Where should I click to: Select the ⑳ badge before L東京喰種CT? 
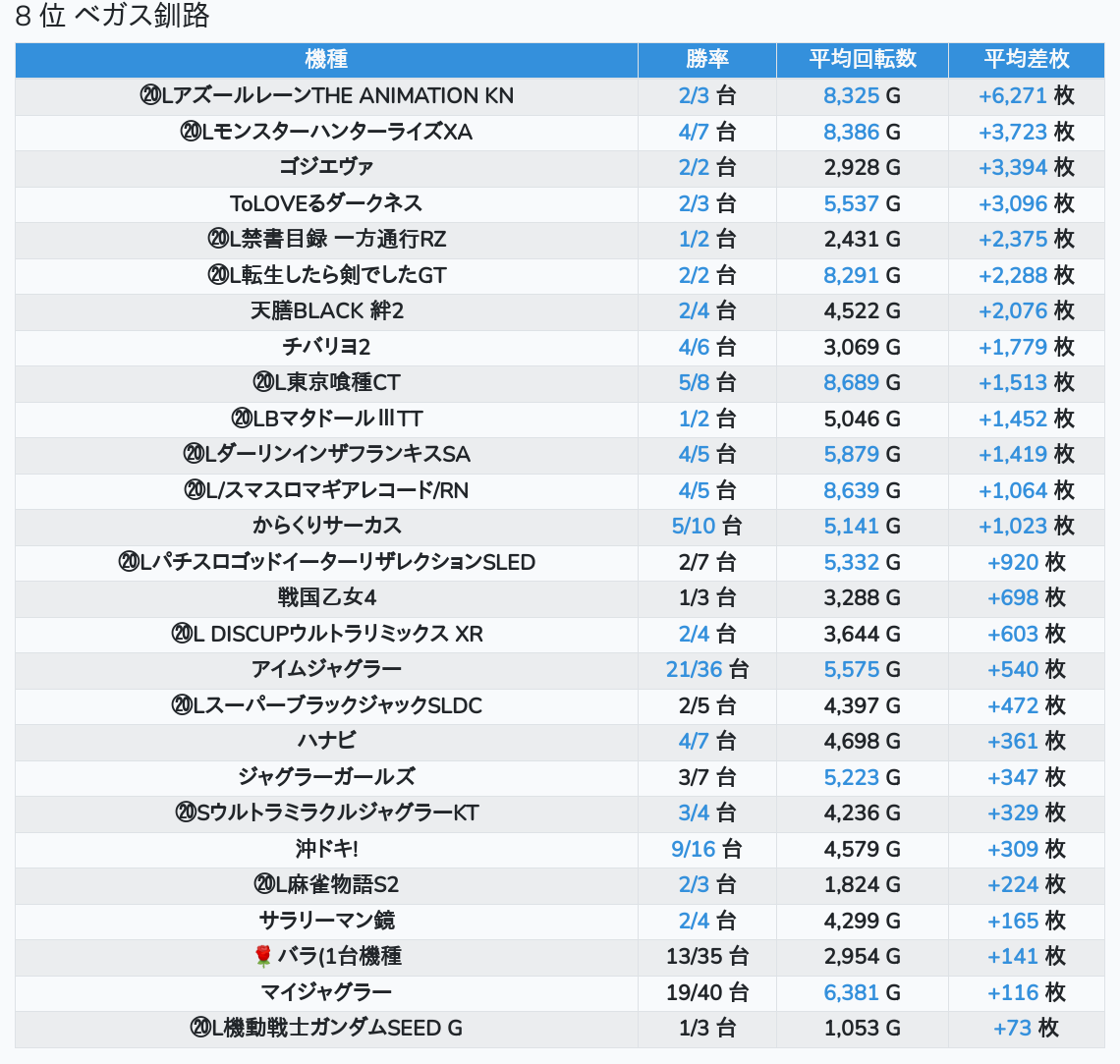point(263,383)
